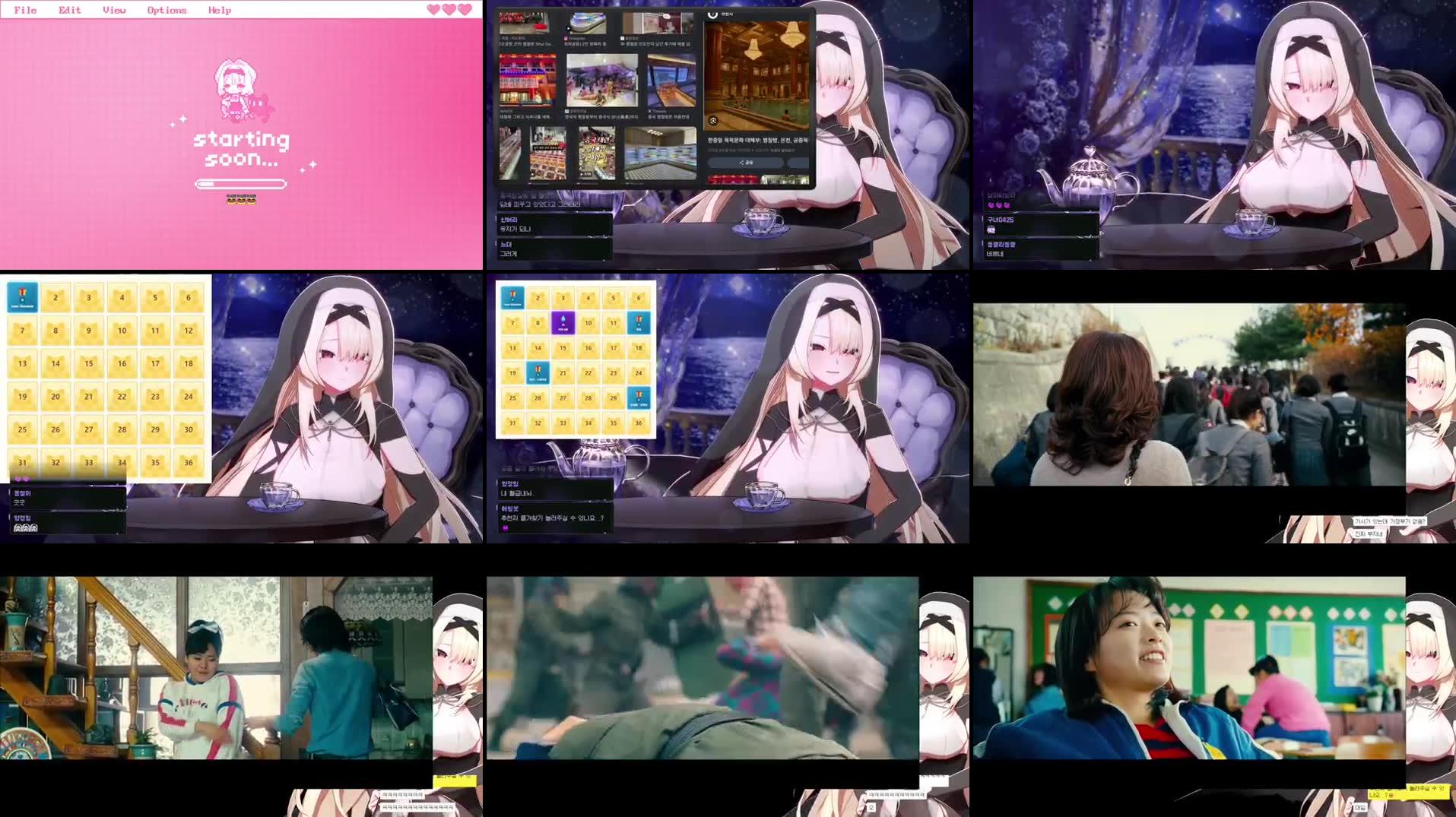Select the blue gift tile in the large number grid
1456x817 pixels.
[22, 297]
